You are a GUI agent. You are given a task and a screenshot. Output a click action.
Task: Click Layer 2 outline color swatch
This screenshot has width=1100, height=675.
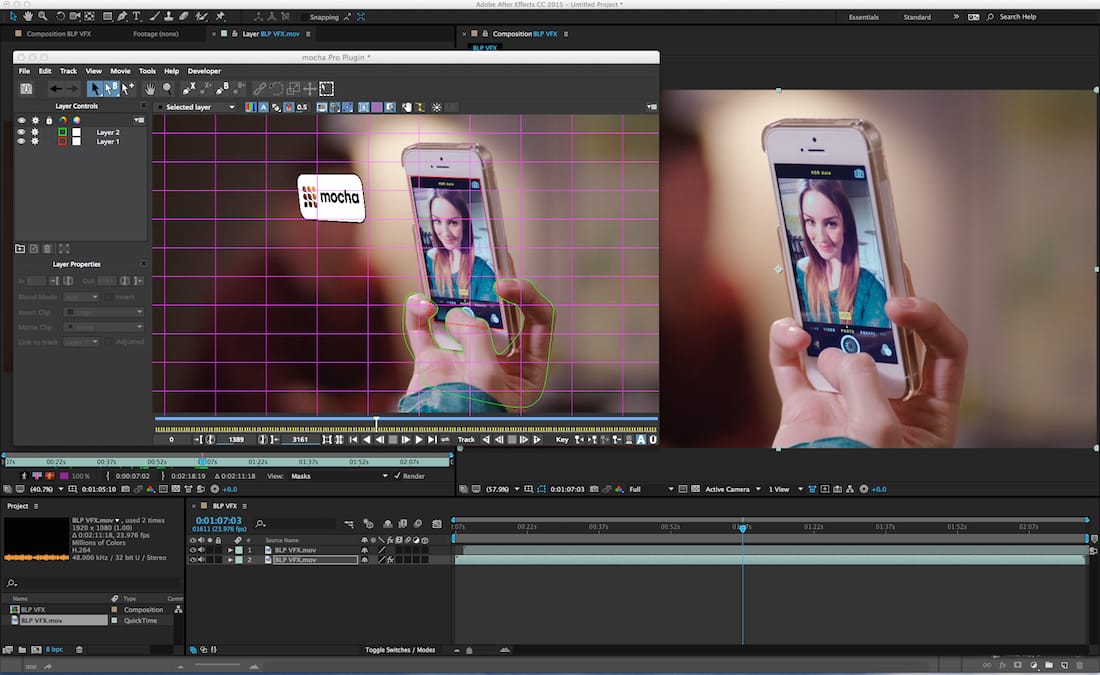coord(62,132)
